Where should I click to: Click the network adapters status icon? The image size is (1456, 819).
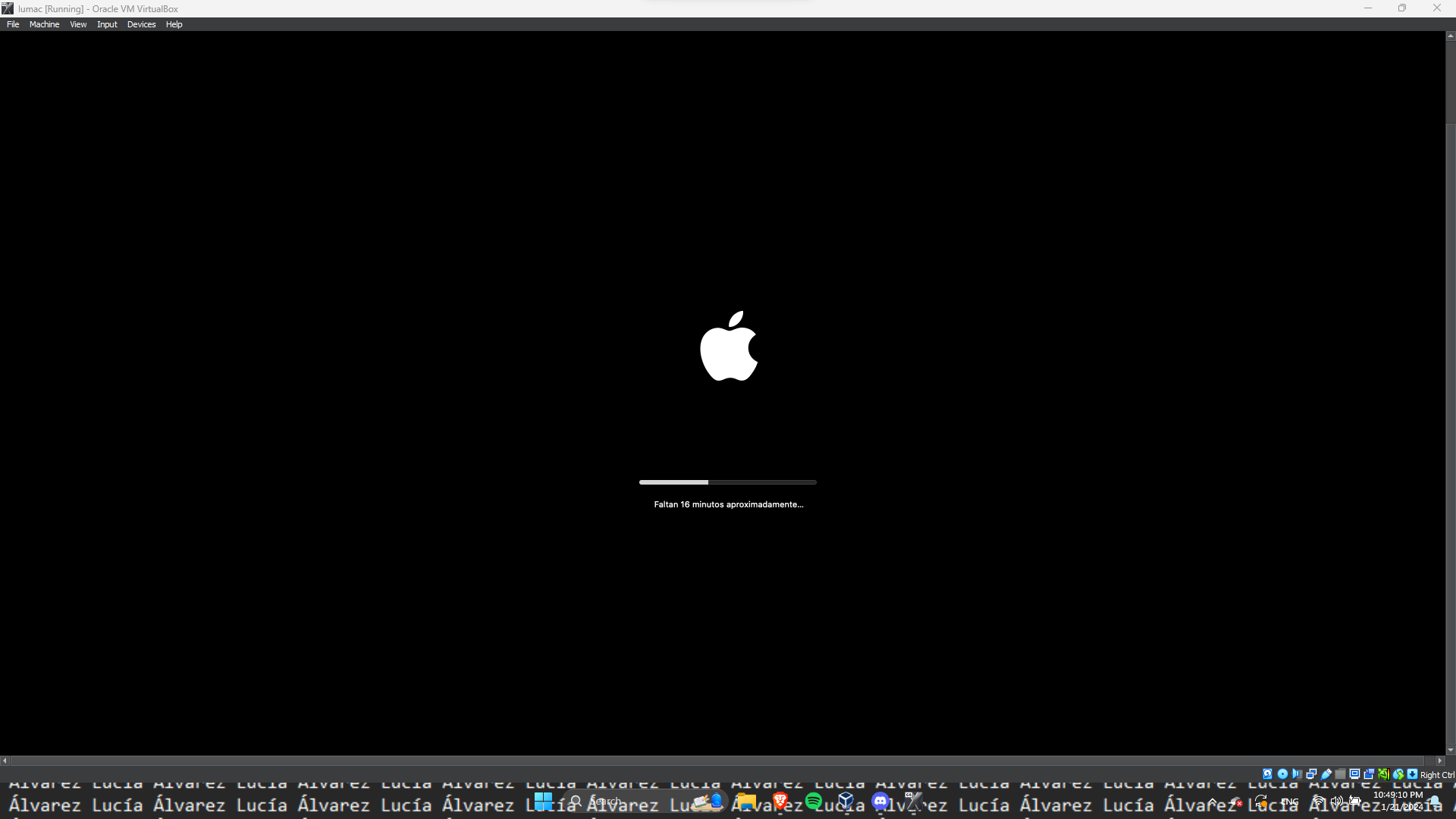click(1311, 774)
